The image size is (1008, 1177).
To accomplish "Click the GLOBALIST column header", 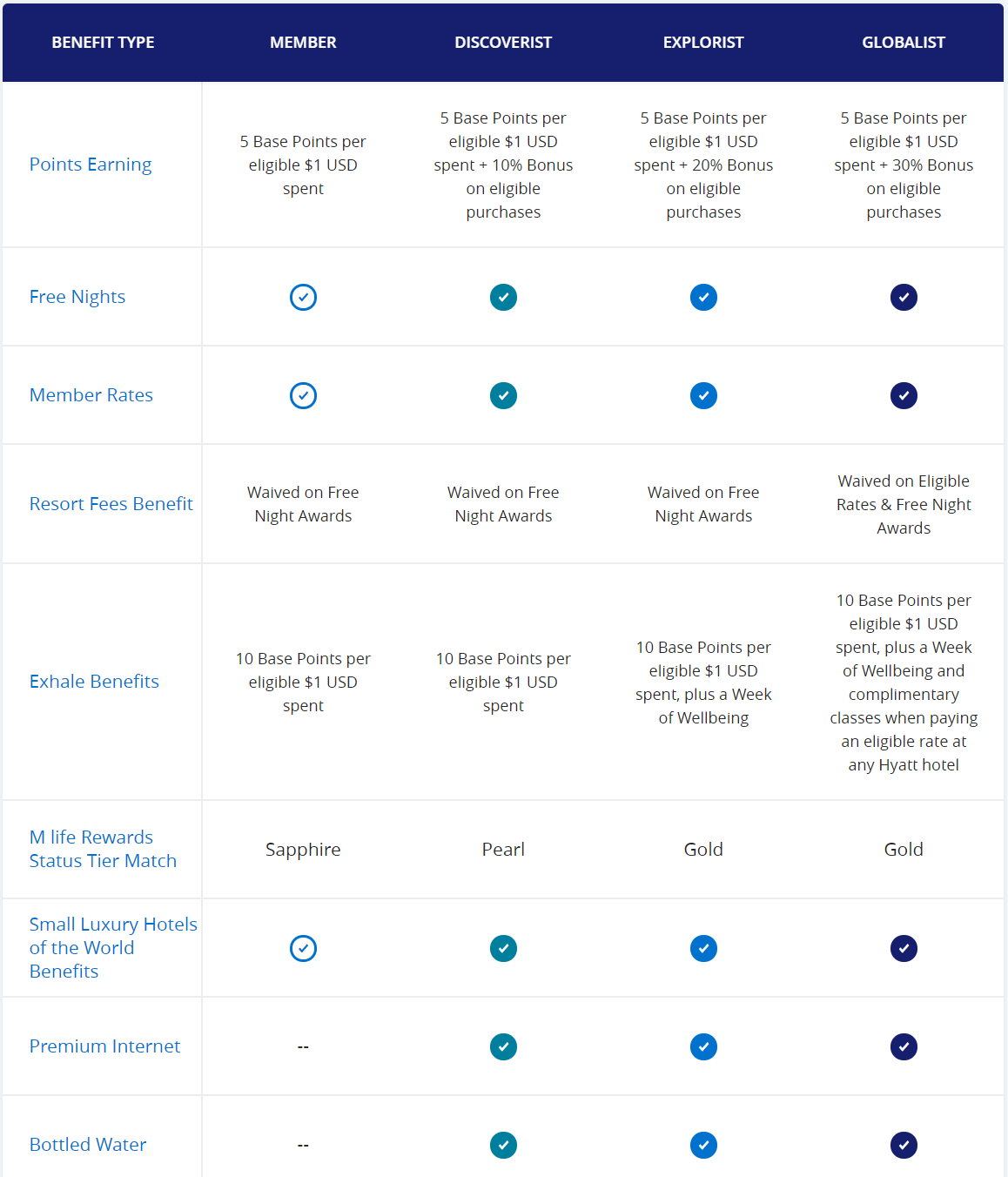I will [x=904, y=43].
